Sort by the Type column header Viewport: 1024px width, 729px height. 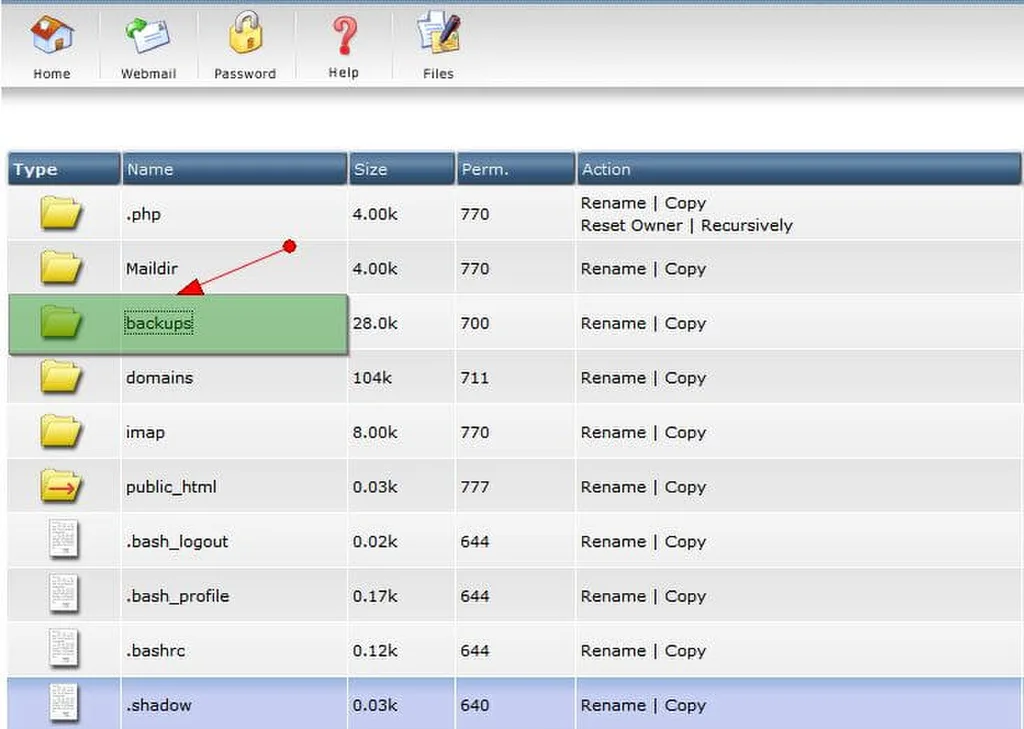coord(64,169)
